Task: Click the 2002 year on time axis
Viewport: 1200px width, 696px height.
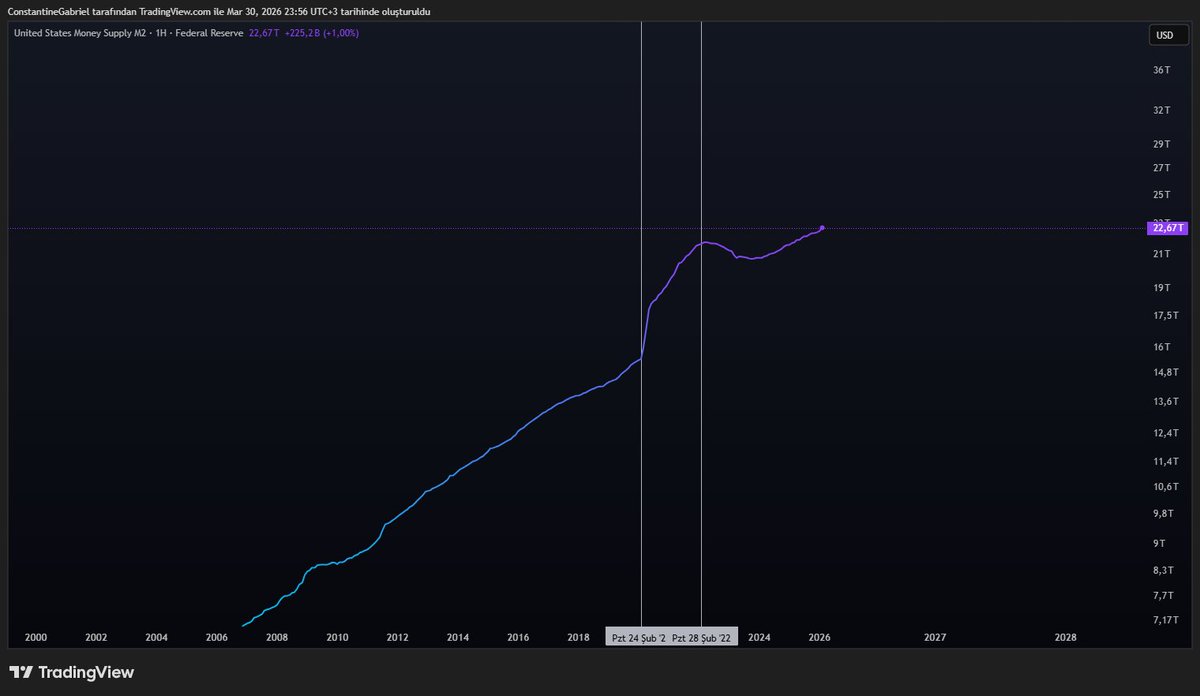Action: tap(96, 637)
